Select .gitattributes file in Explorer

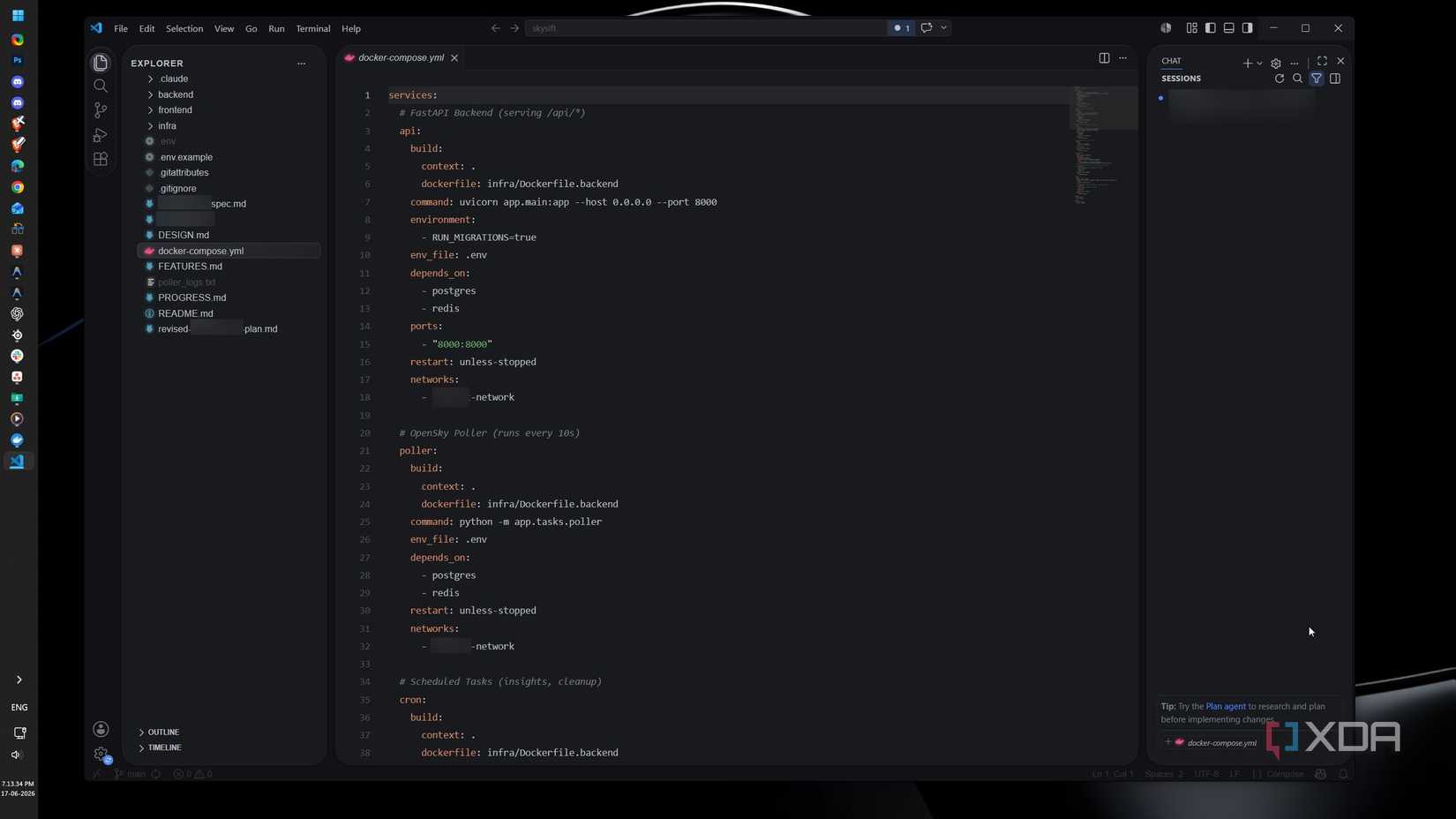pos(229,173)
